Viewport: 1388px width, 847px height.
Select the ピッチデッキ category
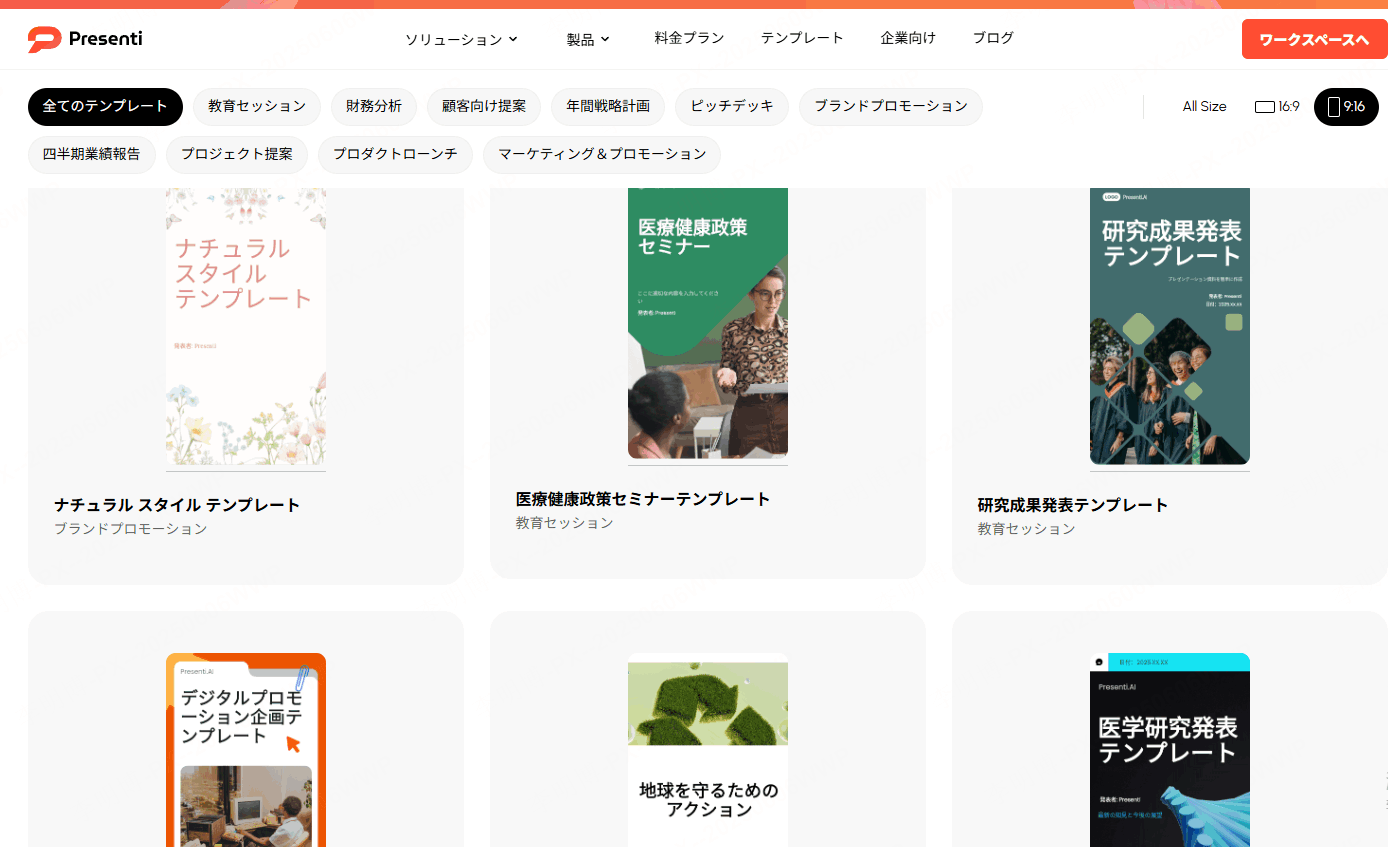732,107
